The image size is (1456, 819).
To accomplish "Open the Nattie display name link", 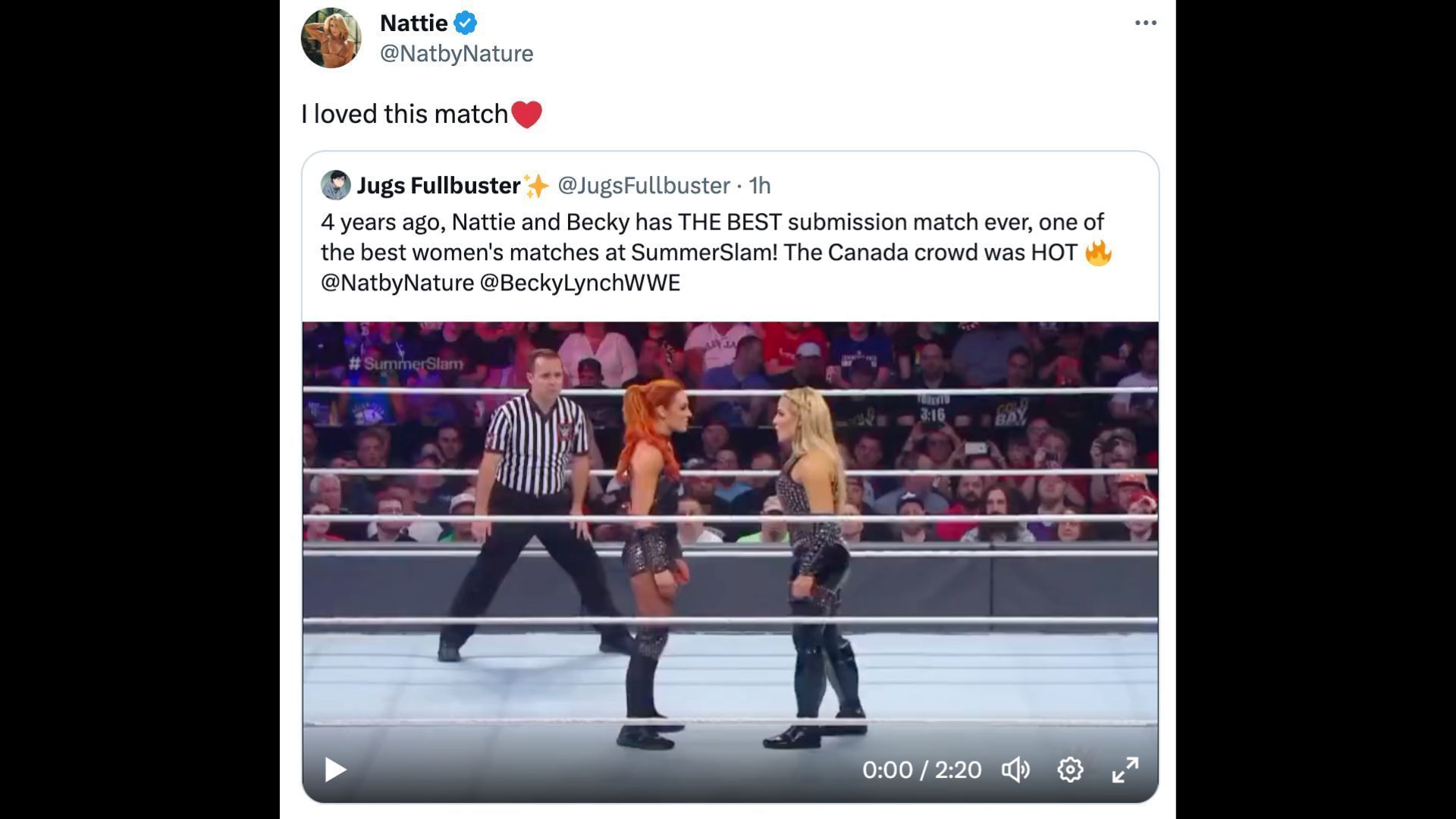I will tap(413, 24).
